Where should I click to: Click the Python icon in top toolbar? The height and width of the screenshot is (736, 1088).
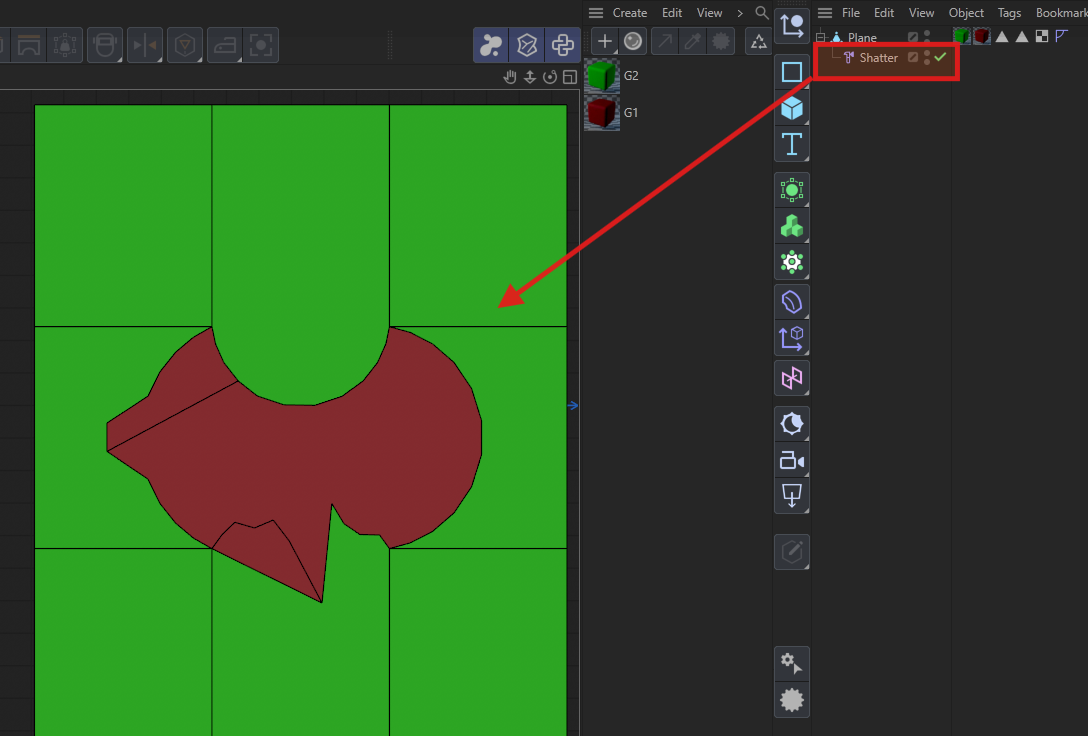(x=563, y=45)
